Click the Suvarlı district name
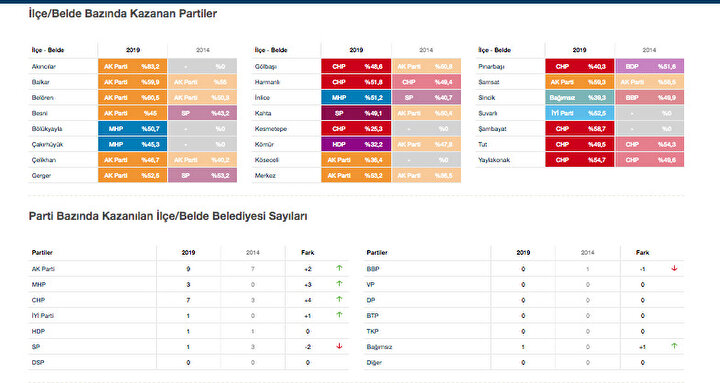Screen dimensions: 720x383 pyautogui.click(x=488, y=113)
